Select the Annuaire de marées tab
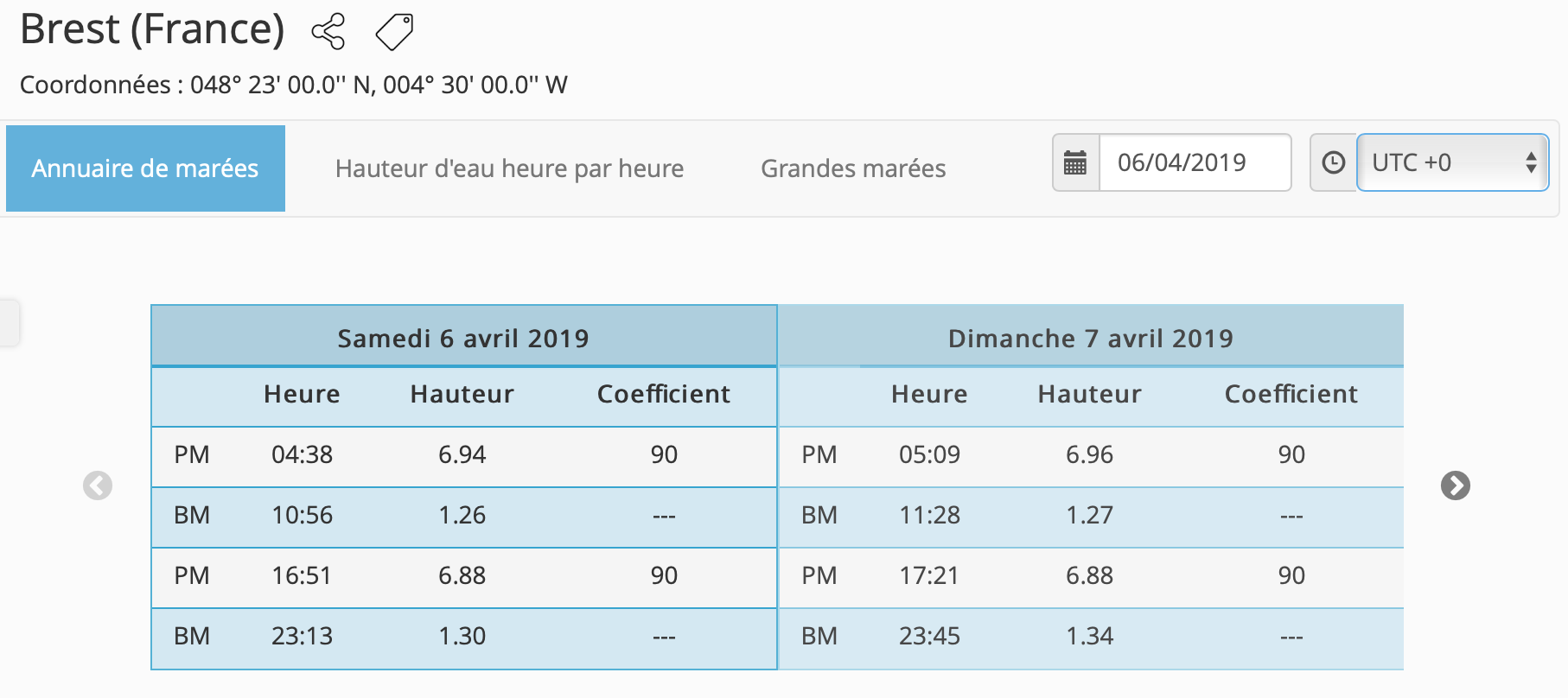1568x698 pixels. (145, 168)
